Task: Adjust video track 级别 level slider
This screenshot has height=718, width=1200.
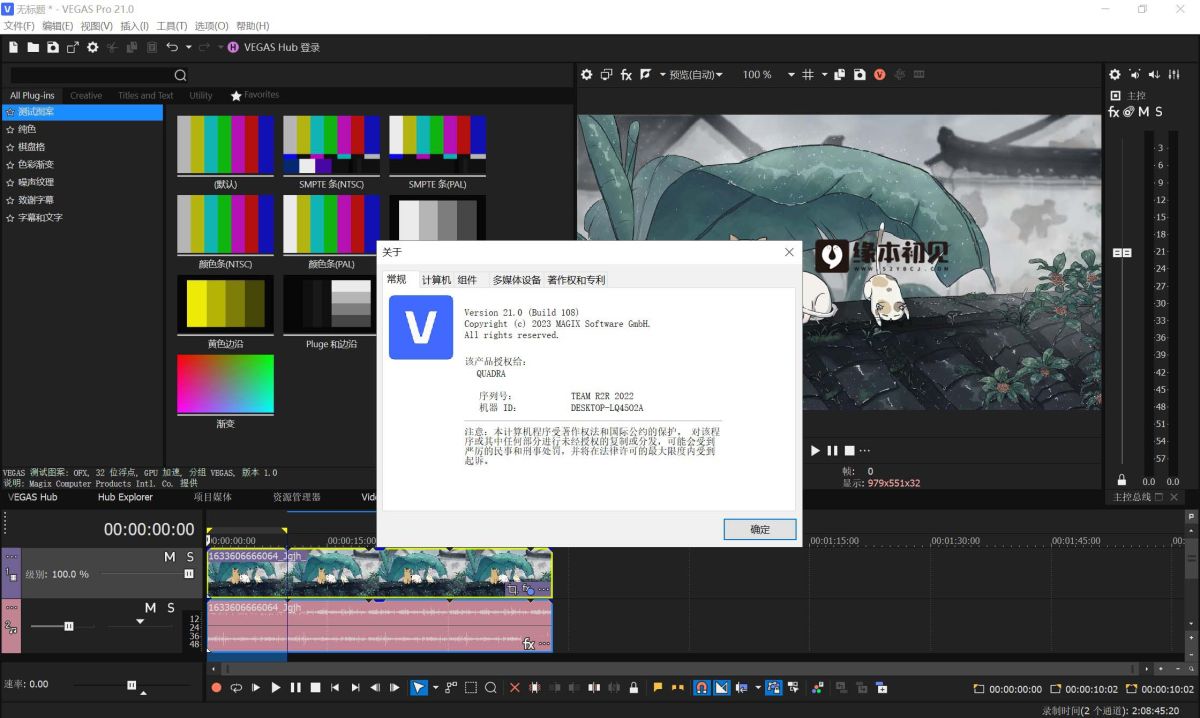Action: pos(189,574)
